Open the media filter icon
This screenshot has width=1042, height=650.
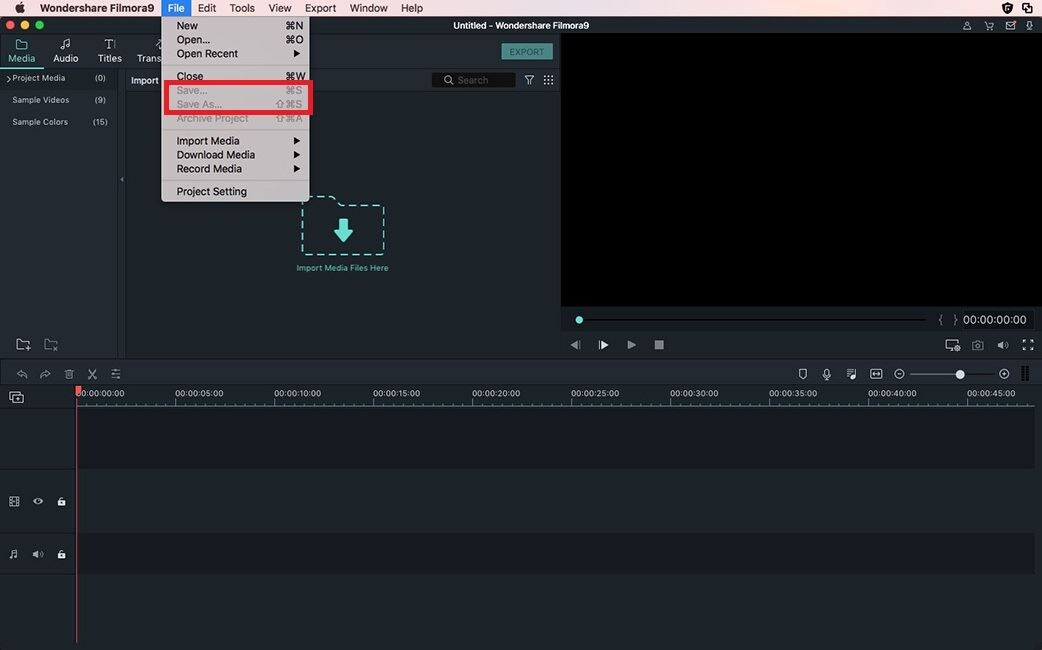click(x=529, y=80)
